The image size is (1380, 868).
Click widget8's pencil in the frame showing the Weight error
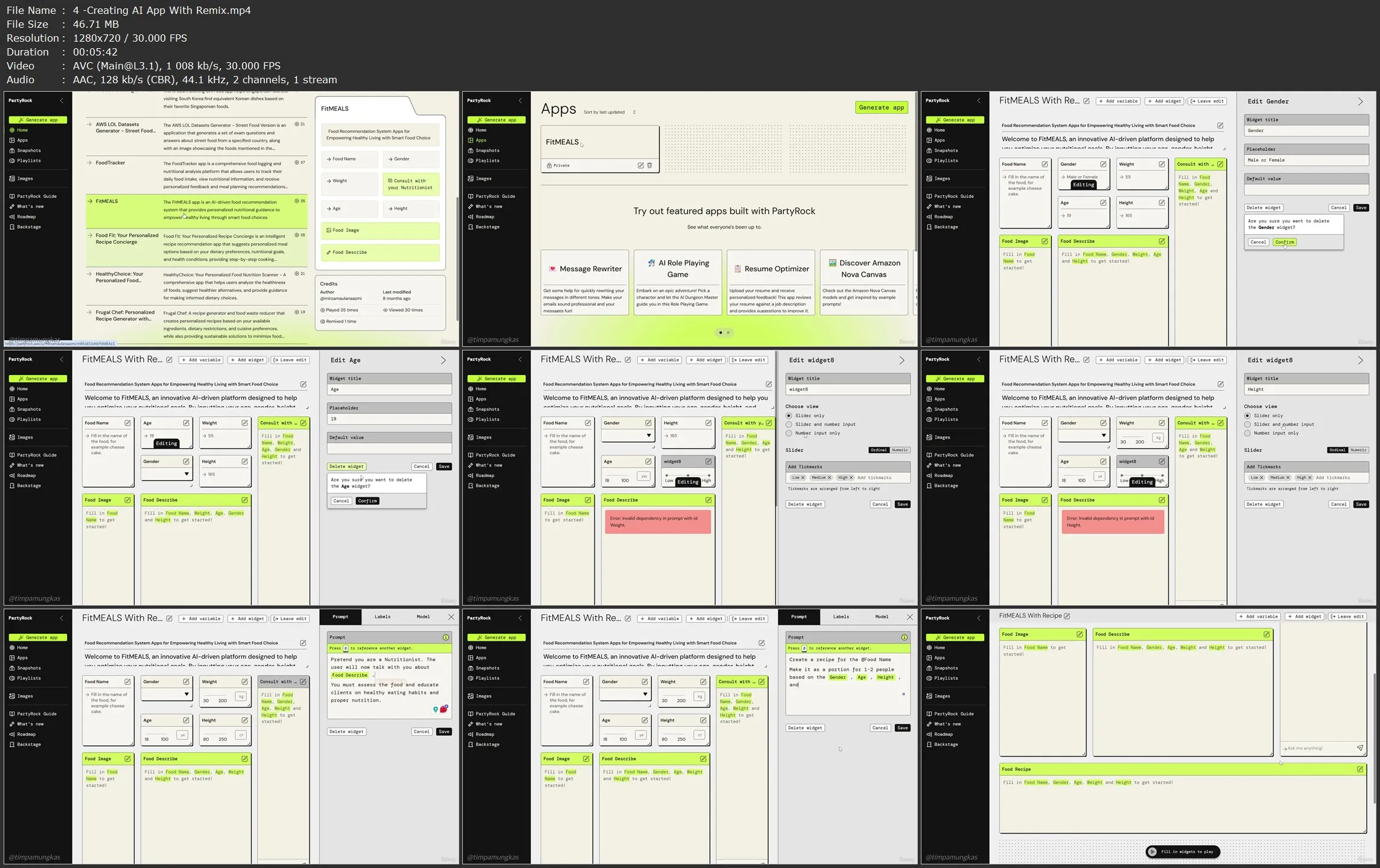pos(708,461)
